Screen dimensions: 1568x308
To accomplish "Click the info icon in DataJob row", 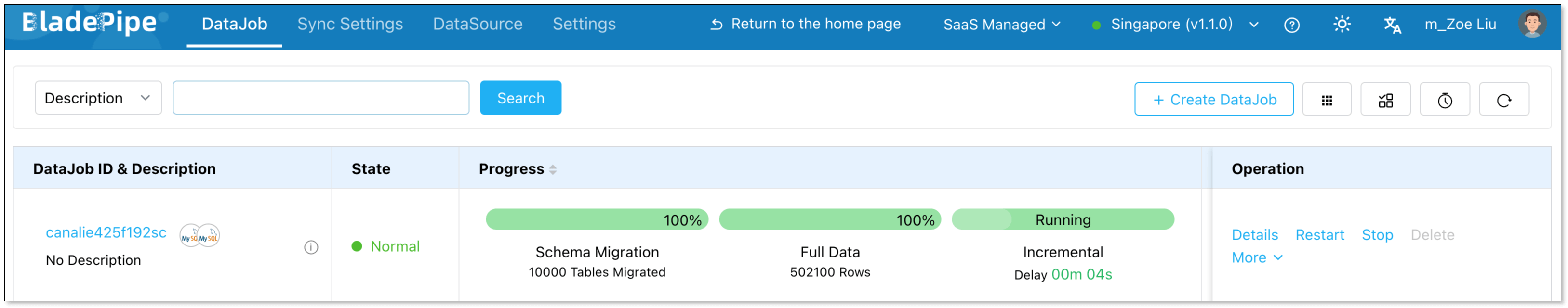I will (311, 247).
